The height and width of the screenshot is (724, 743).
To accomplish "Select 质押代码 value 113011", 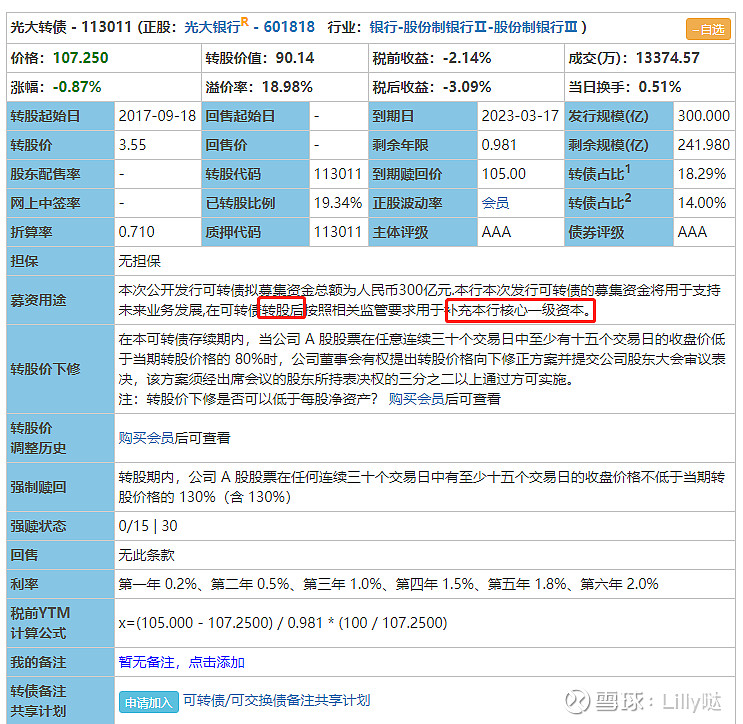I will (338, 232).
